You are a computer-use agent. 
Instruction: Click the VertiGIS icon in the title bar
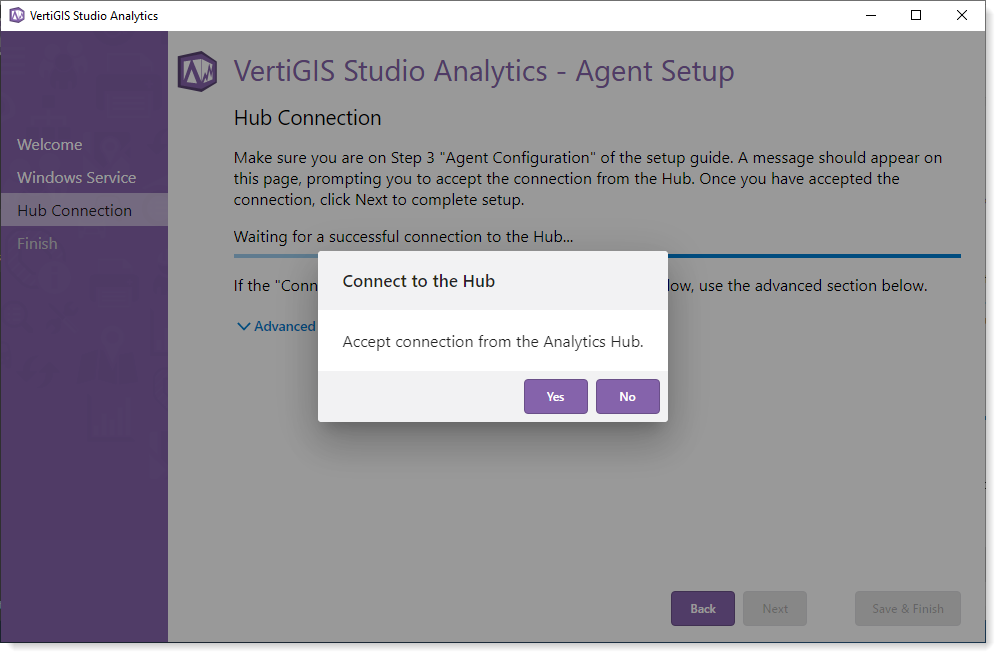[x=16, y=16]
